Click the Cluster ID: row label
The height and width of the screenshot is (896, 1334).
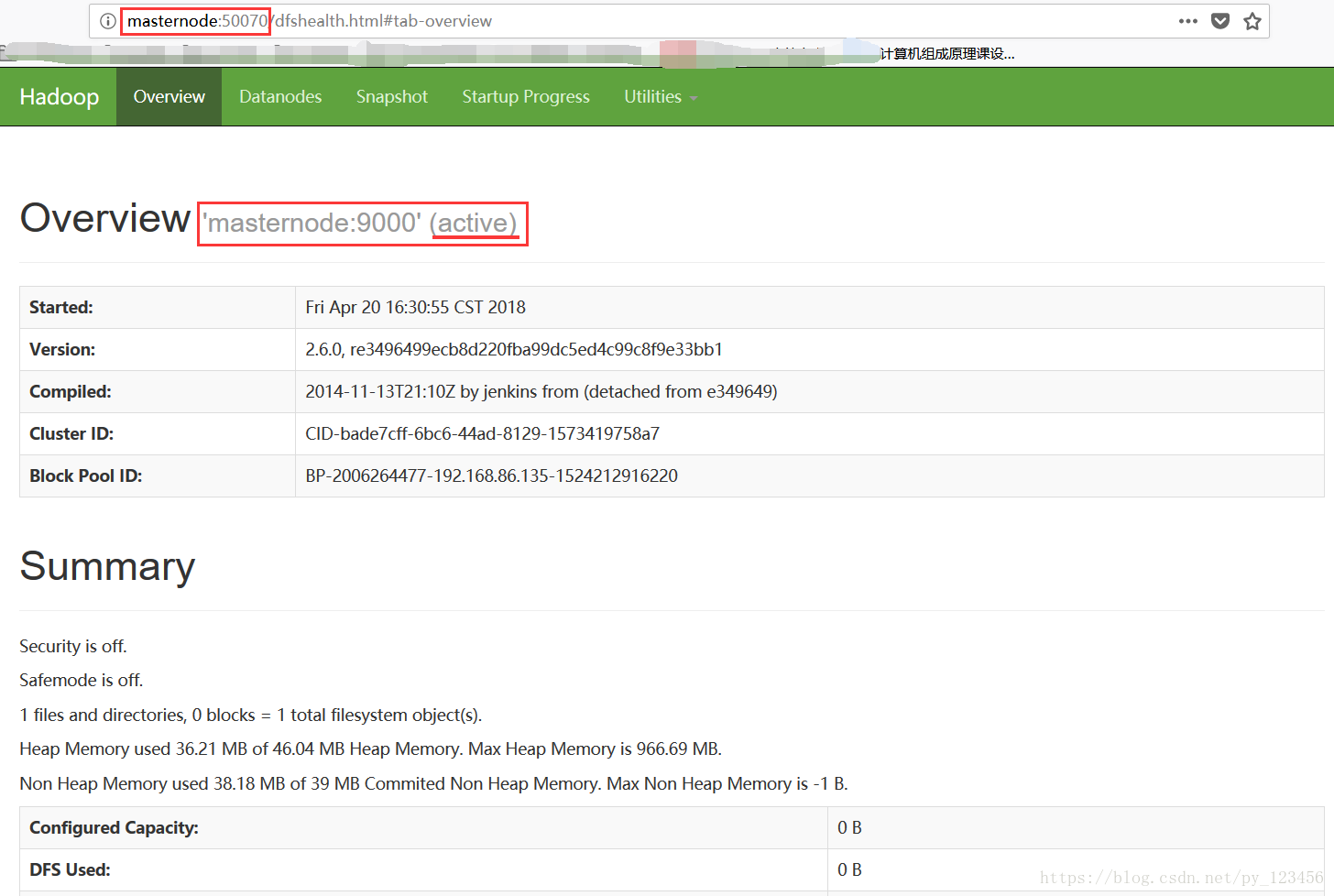(x=71, y=434)
